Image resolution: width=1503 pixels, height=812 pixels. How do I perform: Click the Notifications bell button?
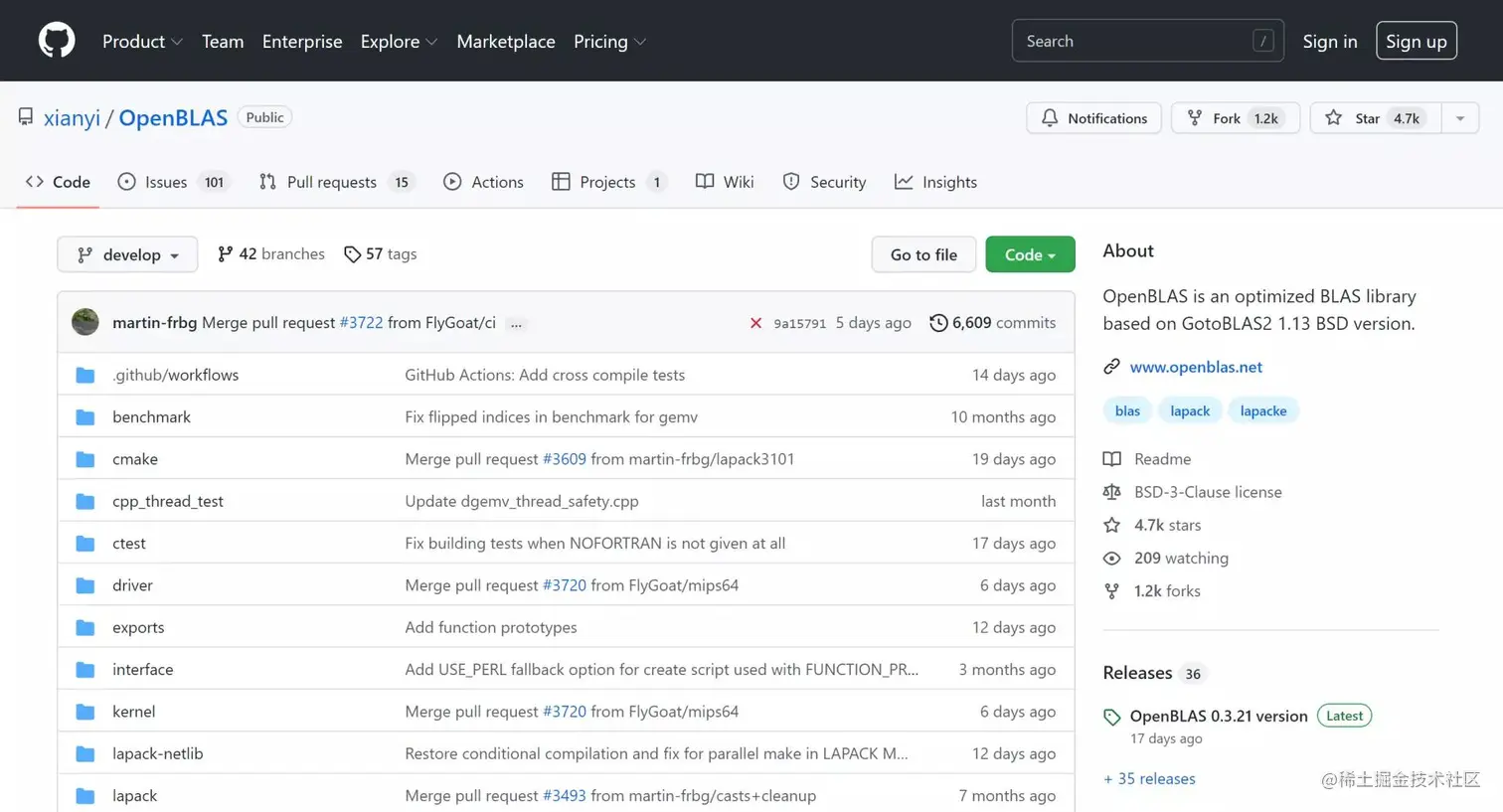coord(1093,118)
